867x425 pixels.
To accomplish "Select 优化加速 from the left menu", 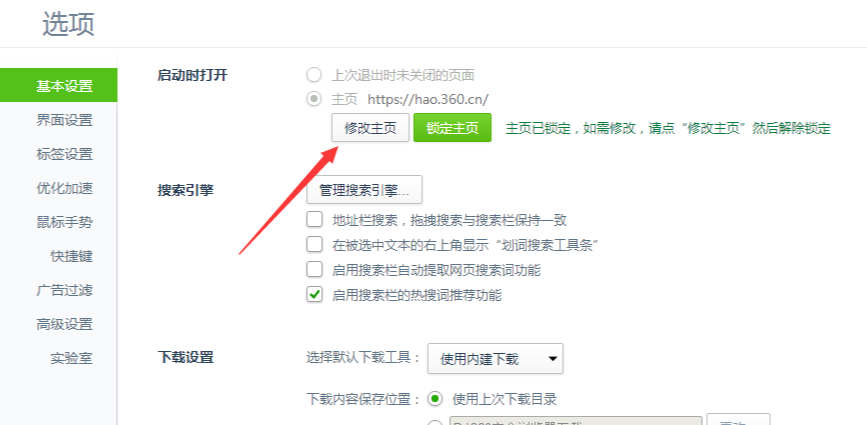I will click(x=64, y=188).
